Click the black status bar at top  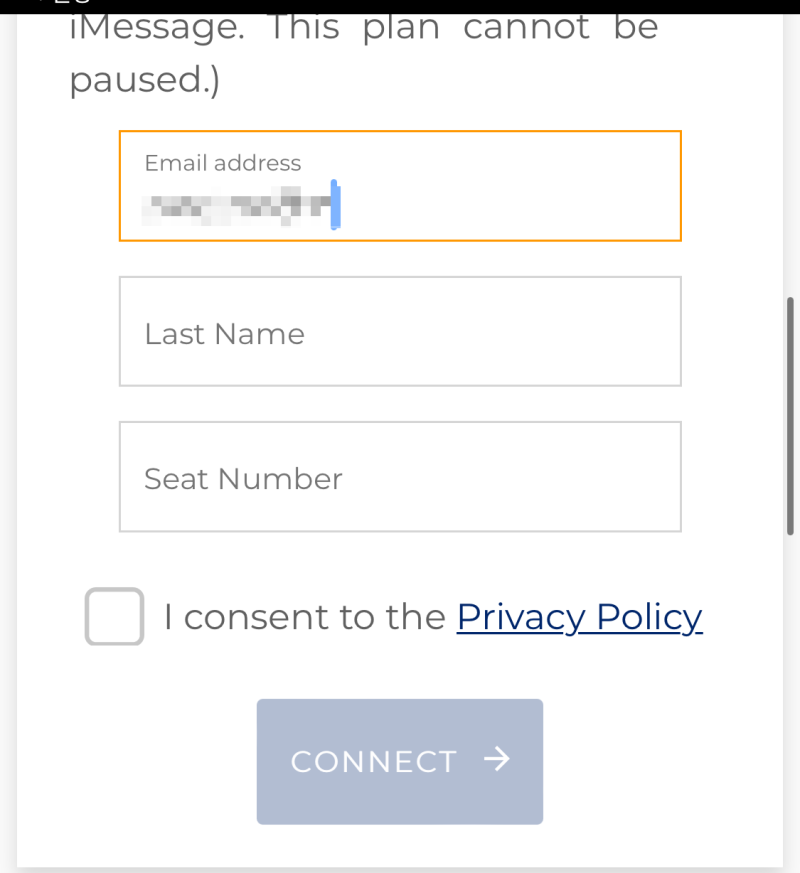(x=400, y=6)
